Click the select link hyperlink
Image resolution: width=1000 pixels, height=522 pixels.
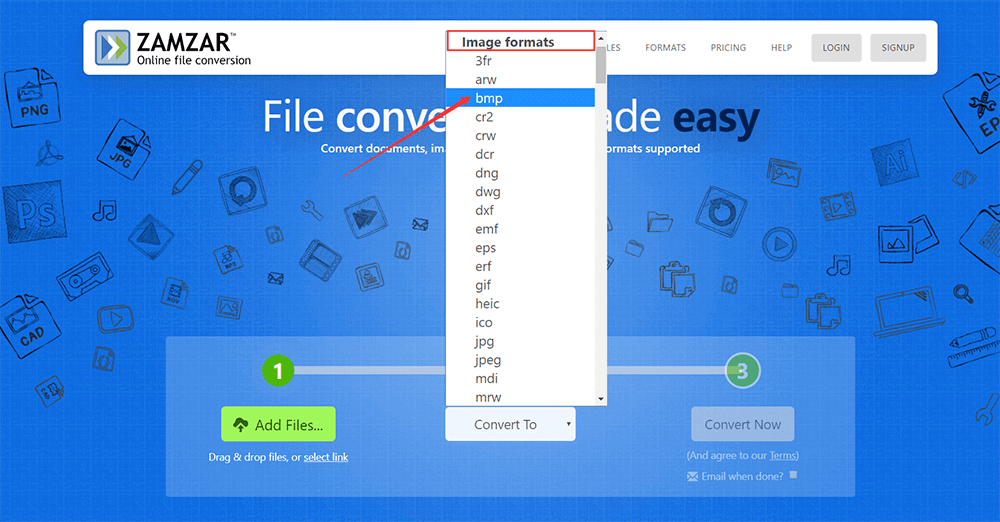click(326, 457)
